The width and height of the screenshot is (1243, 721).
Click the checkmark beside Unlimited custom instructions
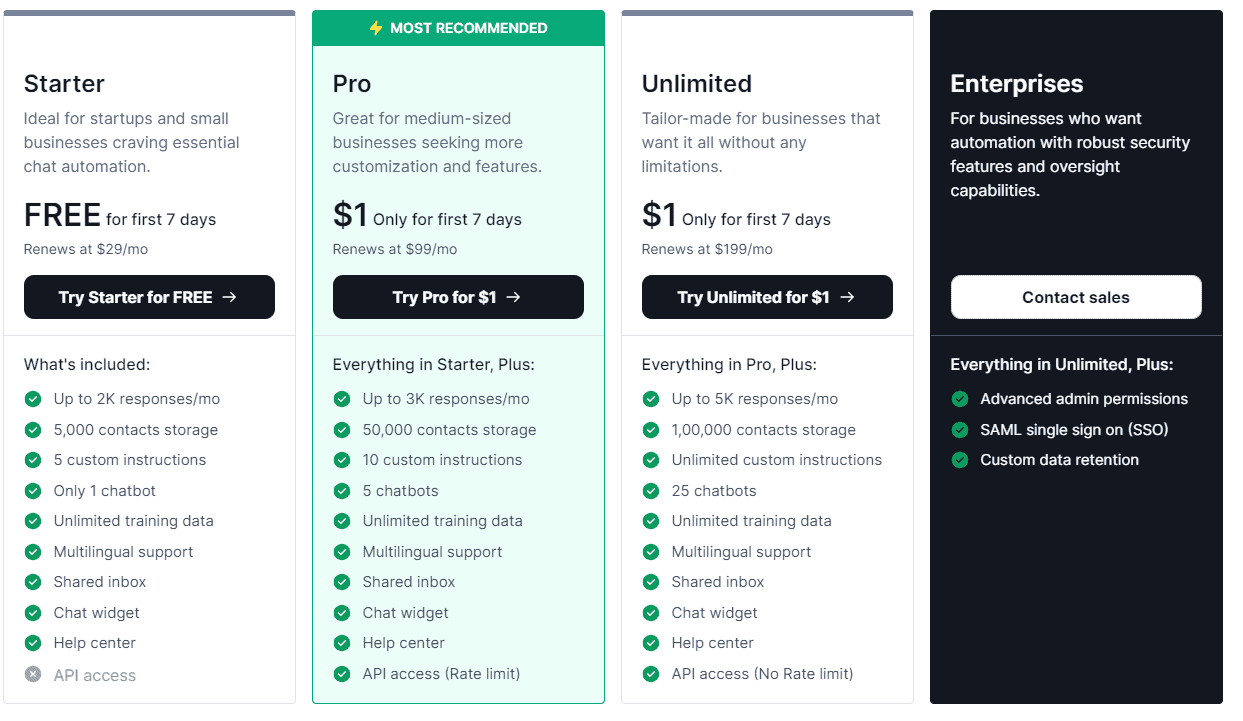pyautogui.click(x=651, y=459)
